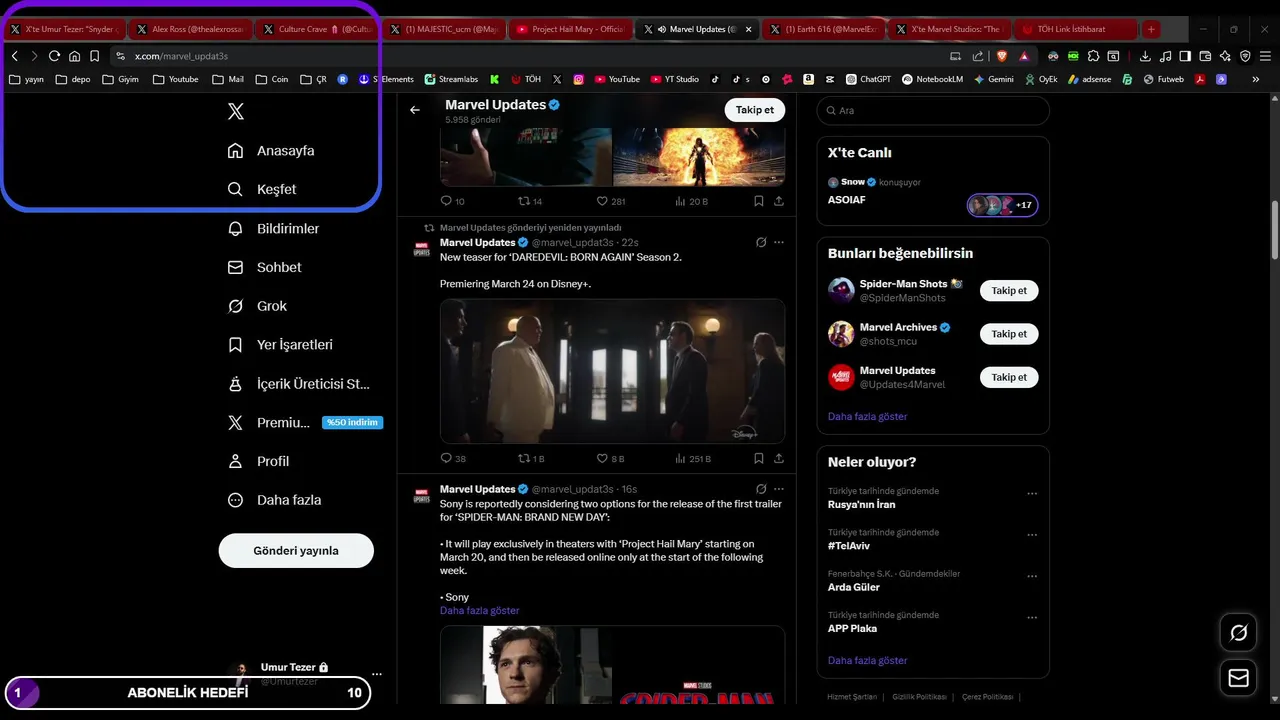
Task: Bookmark this page in the address bar
Action: (94, 56)
